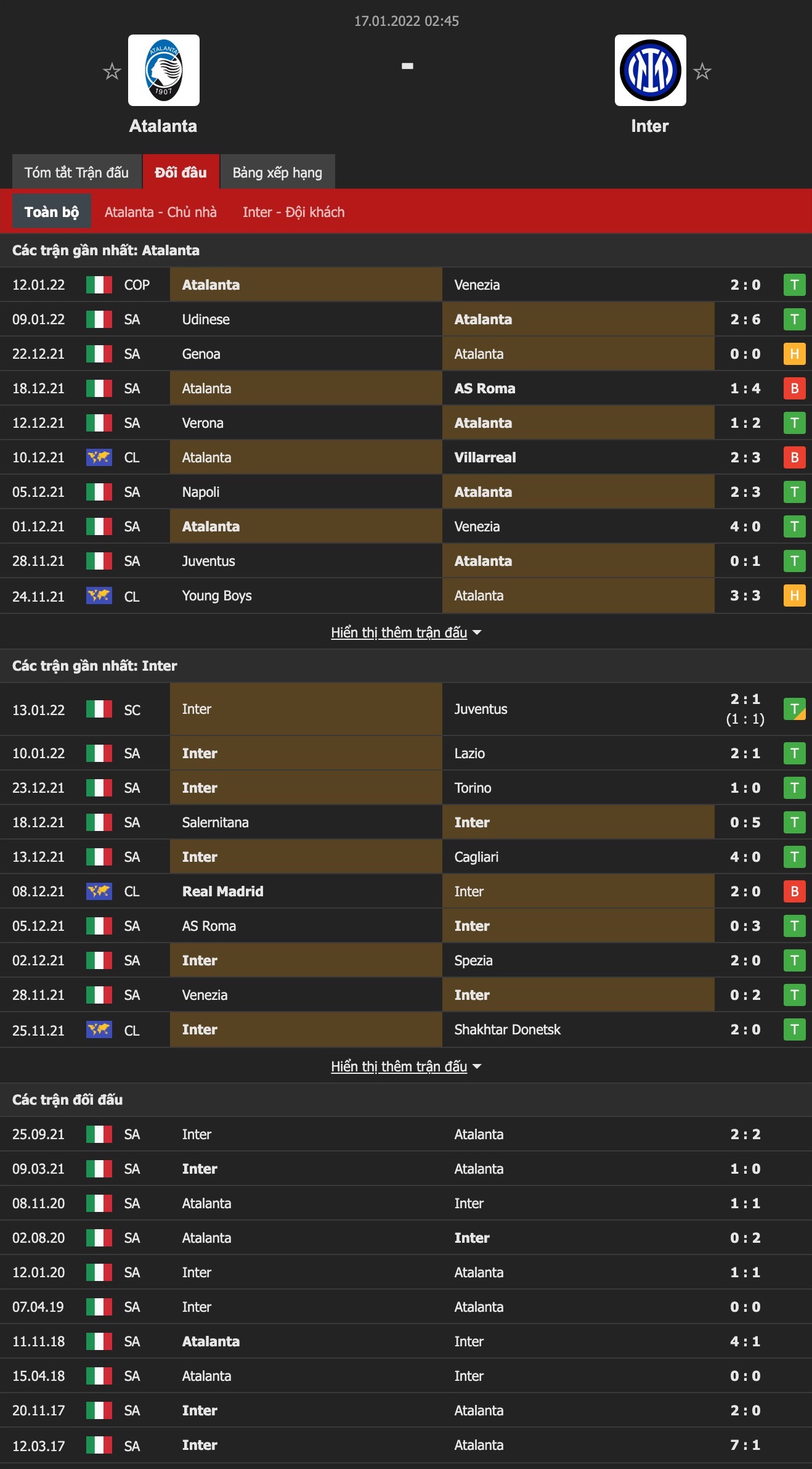Open head-to-head match dated 08.11.20

(x=406, y=1203)
